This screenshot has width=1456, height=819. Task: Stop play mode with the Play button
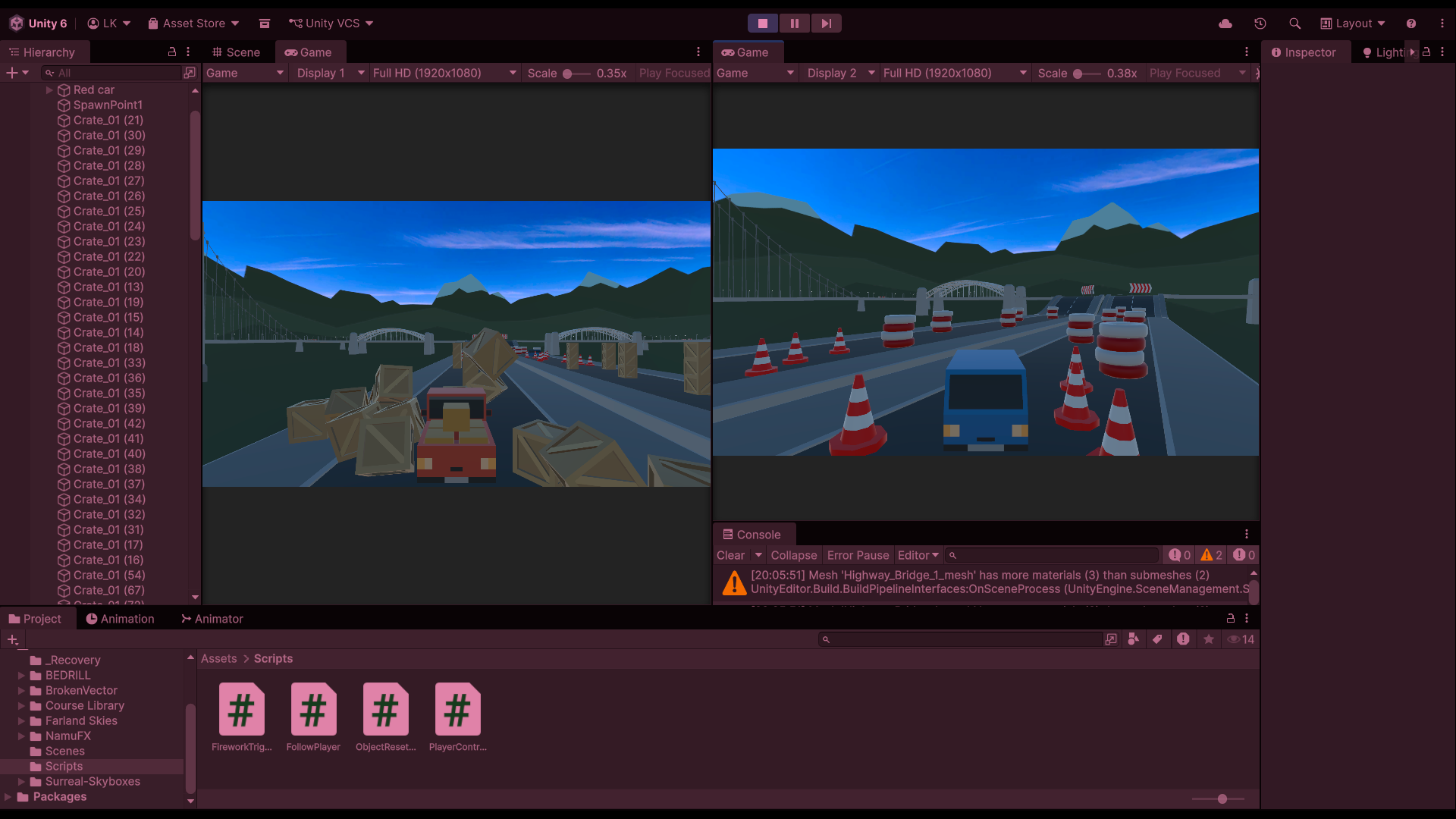[763, 24]
